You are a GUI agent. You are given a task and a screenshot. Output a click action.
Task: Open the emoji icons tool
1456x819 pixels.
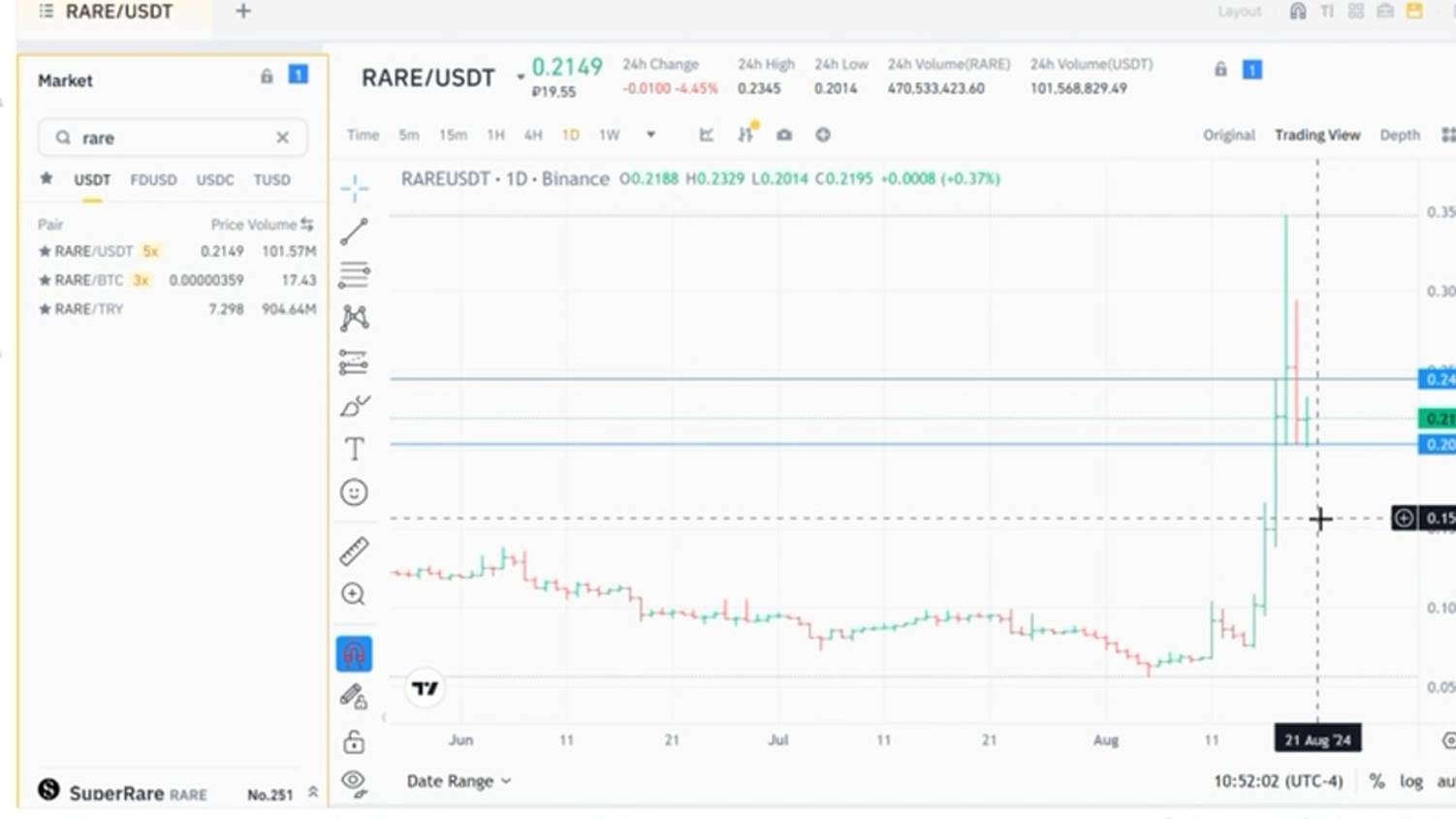355,492
